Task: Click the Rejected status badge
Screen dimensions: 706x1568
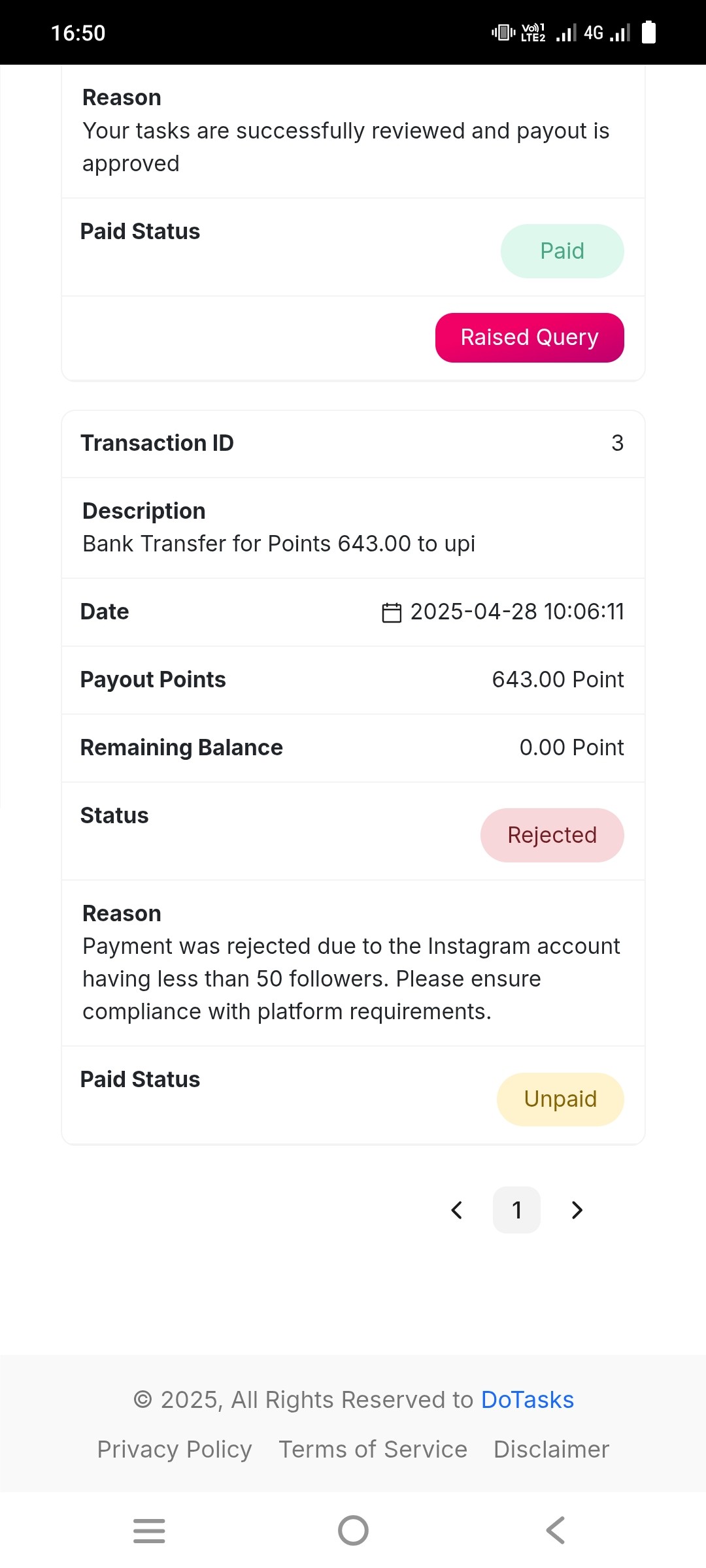Action: [x=552, y=836]
